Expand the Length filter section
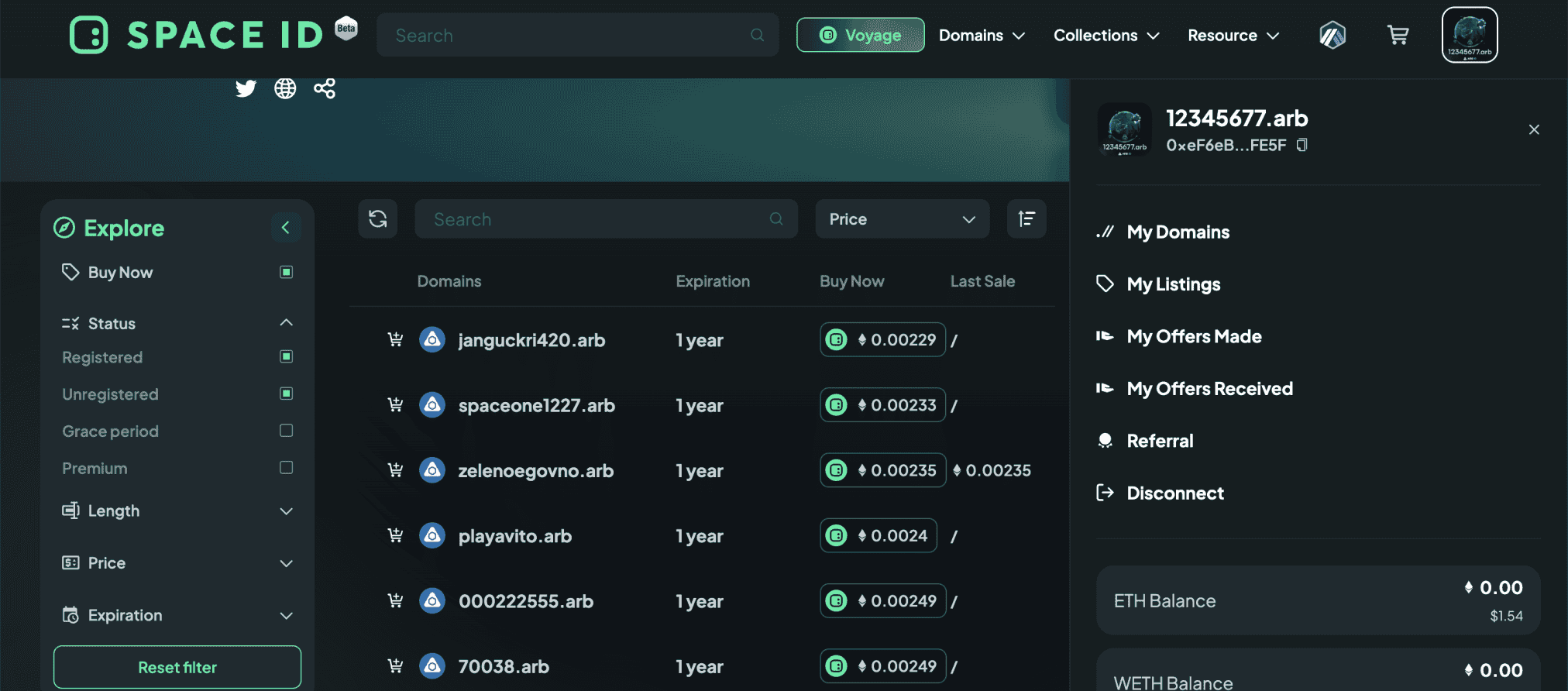 286,511
